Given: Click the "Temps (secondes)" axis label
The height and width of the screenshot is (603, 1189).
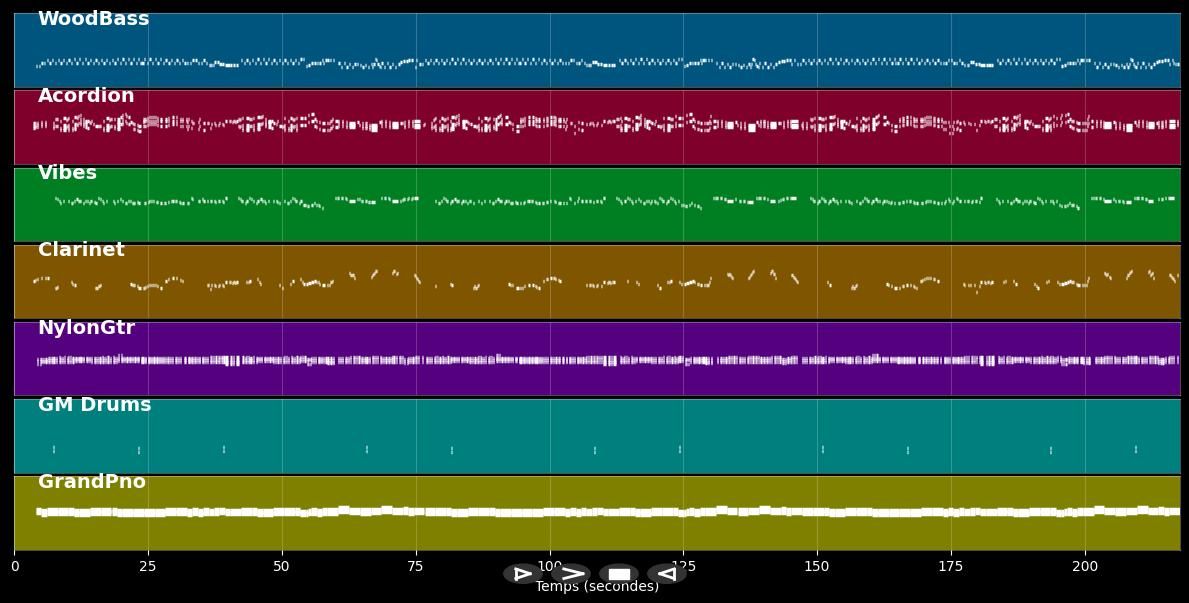Looking at the screenshot, I should [597, 587].
